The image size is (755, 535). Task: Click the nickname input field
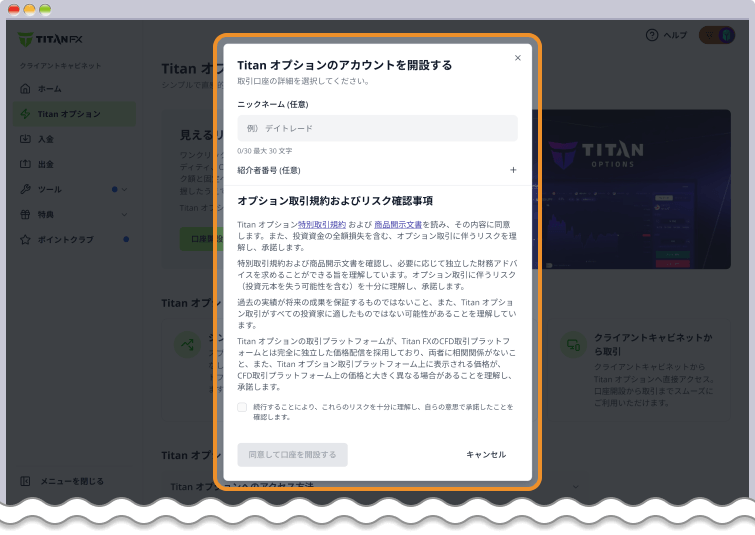(x=378, y=129)
